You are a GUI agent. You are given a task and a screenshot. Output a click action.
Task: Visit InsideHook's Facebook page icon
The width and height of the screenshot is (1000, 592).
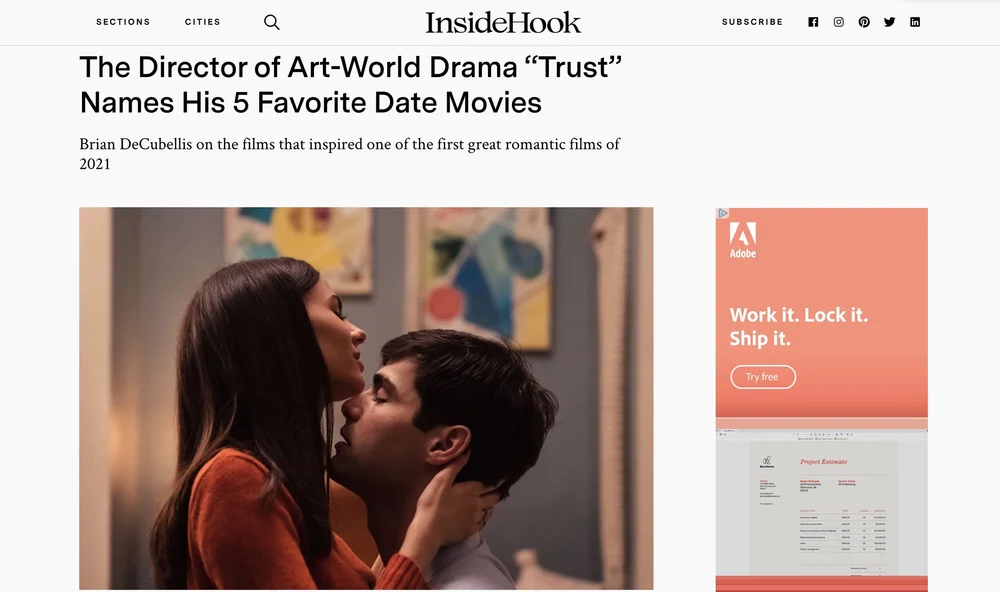tap(813, 22)
